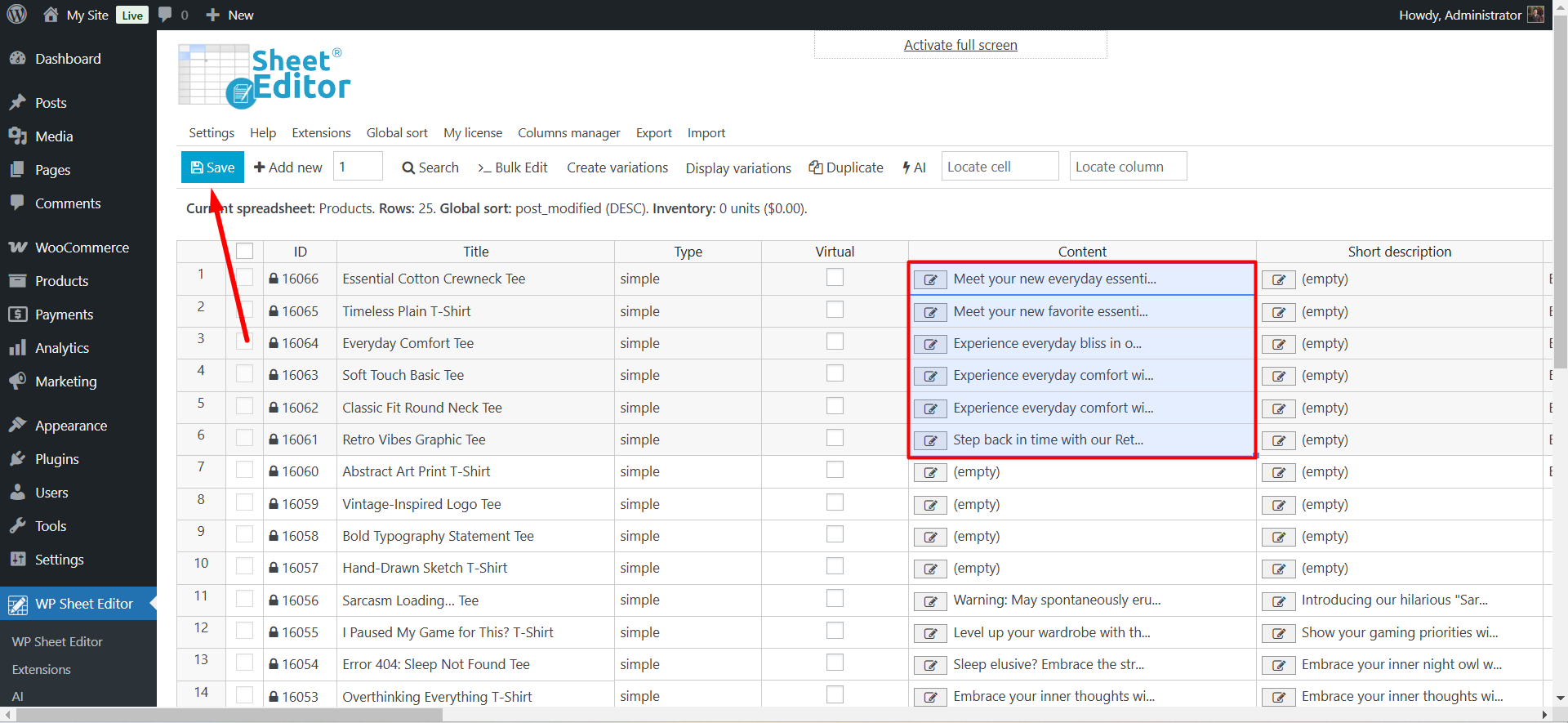Viewport: 1568px width, 723px height.
Task: Click the Administrator avatar thumbnail
Action: pos(1535,15)
